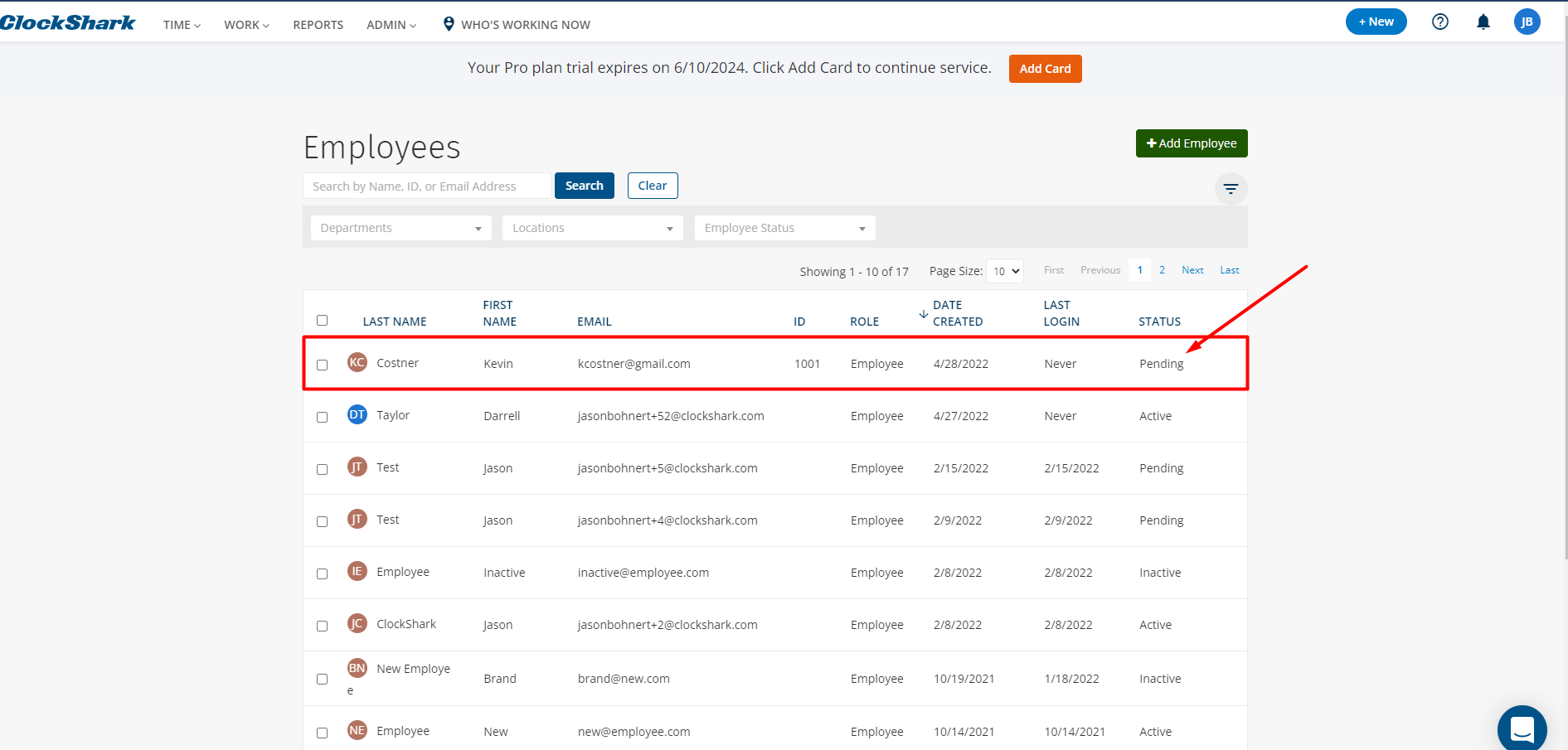This screenshot has height=750, width=1568.
Task: Change the Page Size selector
Action: [1005, 271]
